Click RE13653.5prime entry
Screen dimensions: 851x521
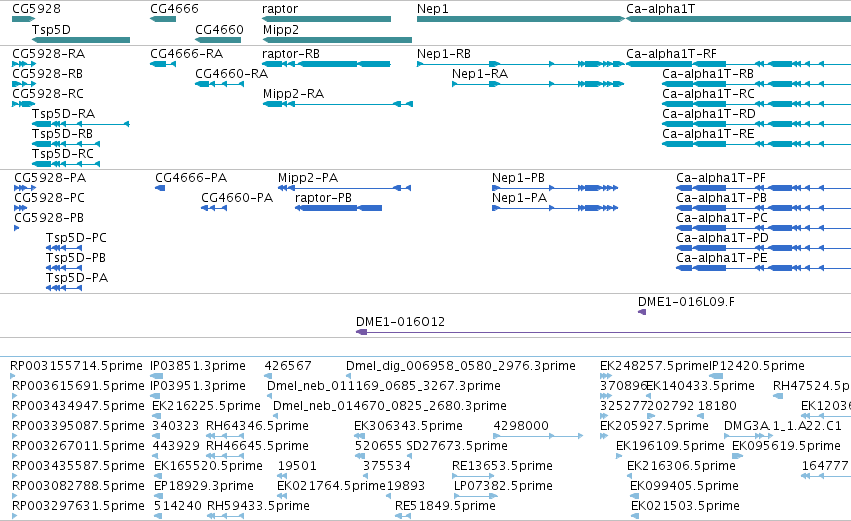pyautogui.click(x=502, y=466)
